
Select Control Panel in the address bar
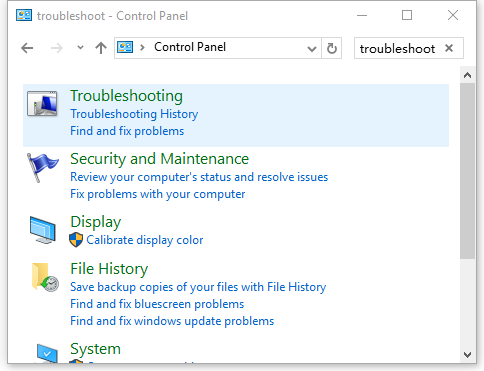(190, 47)
